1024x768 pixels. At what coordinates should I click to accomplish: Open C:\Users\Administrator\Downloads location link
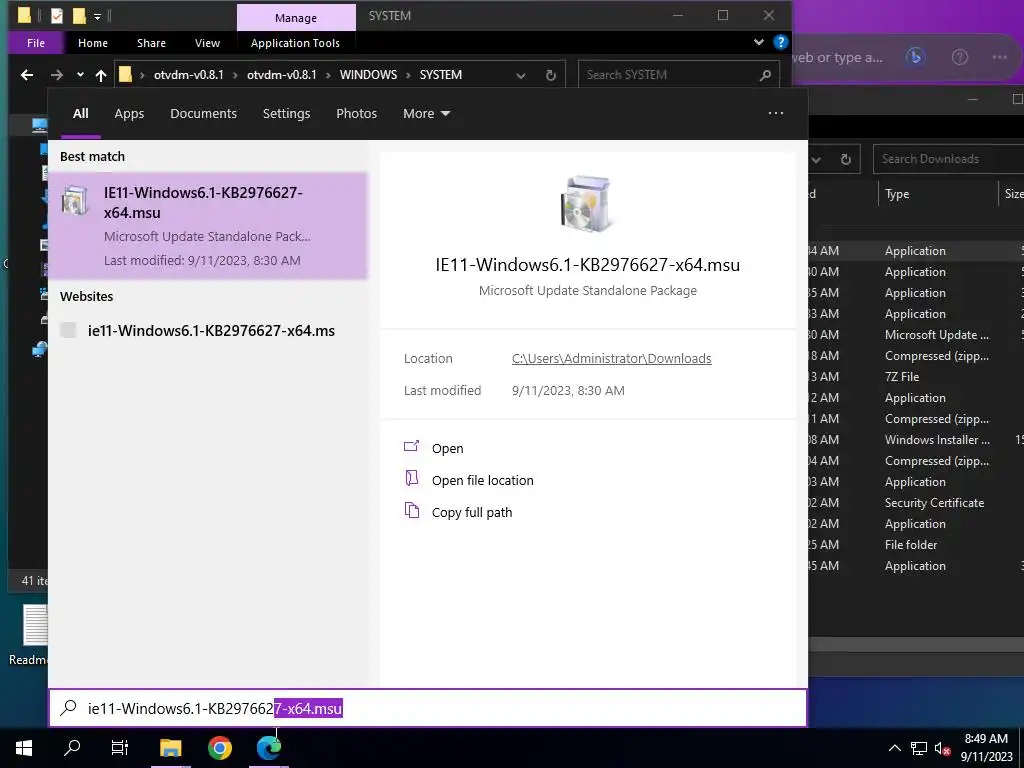pos(611,359)
